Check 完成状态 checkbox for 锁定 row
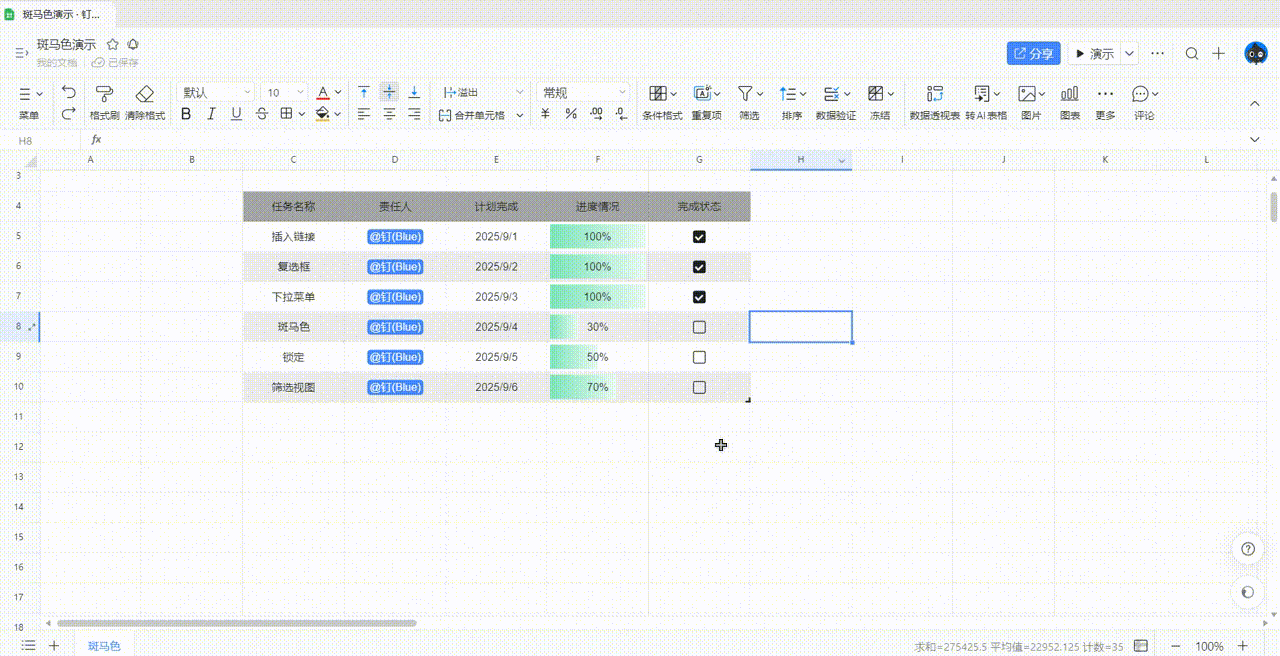The height and width of the screenshot is (656, 1280). click(x=699, y=357)
